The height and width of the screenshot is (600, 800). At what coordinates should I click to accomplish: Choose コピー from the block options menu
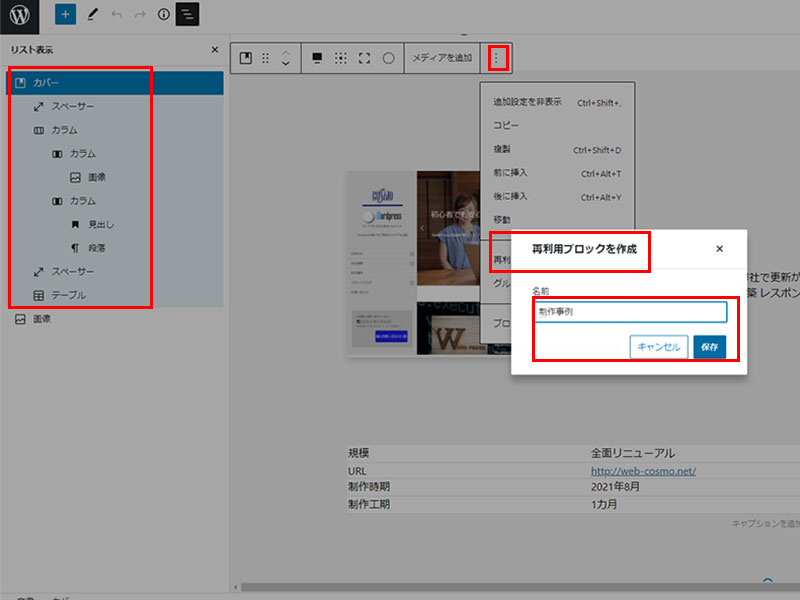(x=506, y=126)
